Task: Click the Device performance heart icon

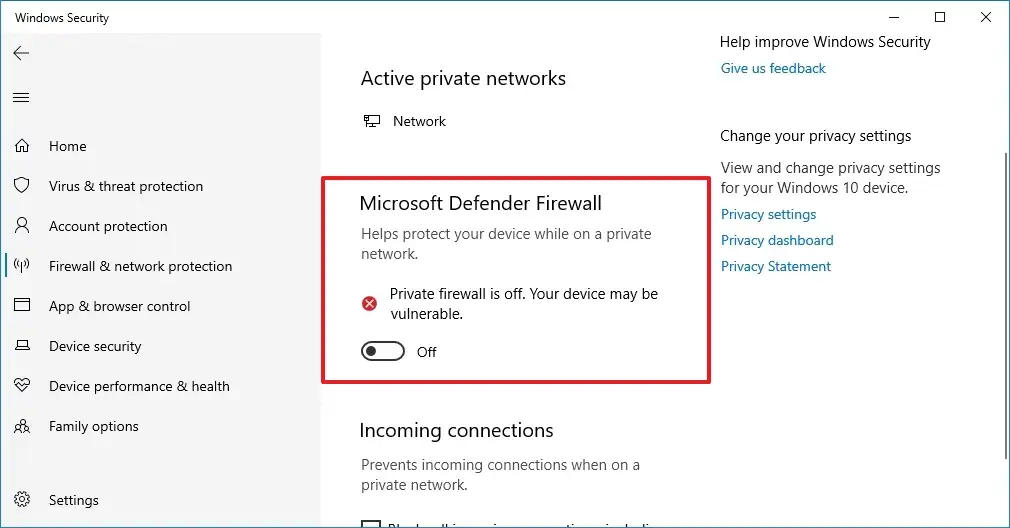Action: coord(22,386)
